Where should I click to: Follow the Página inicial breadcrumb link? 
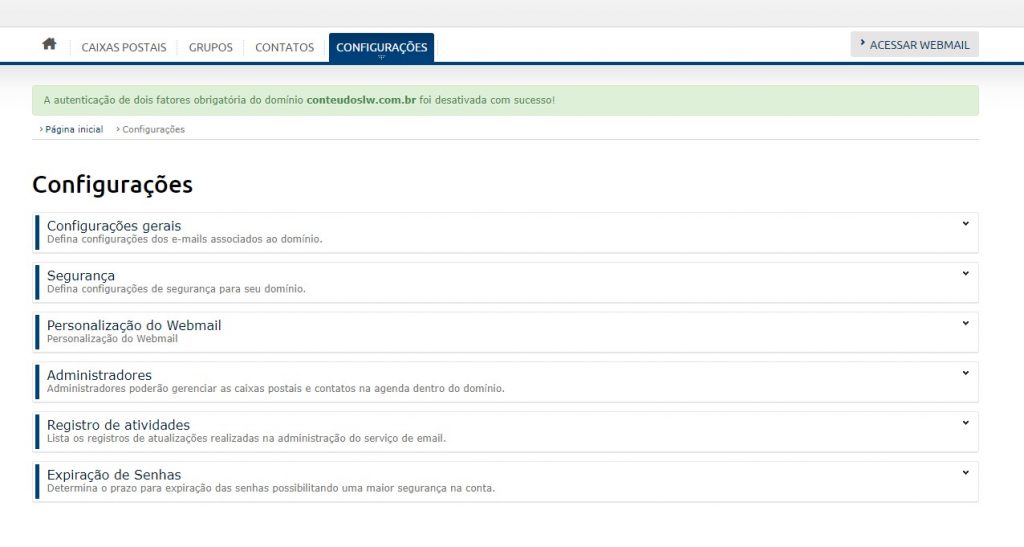[74, 129]
